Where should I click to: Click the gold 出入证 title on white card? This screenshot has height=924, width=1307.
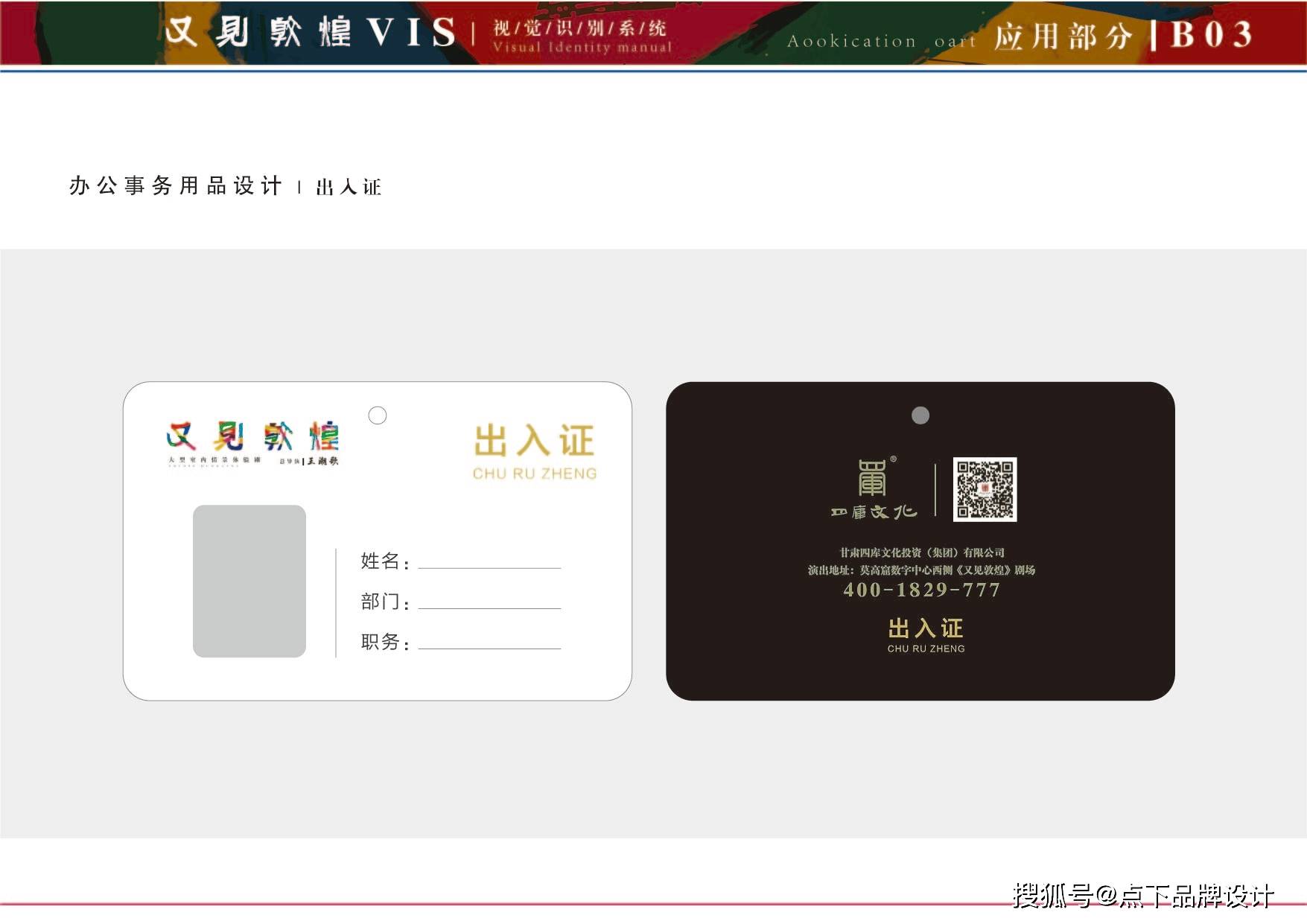[535, 441]
